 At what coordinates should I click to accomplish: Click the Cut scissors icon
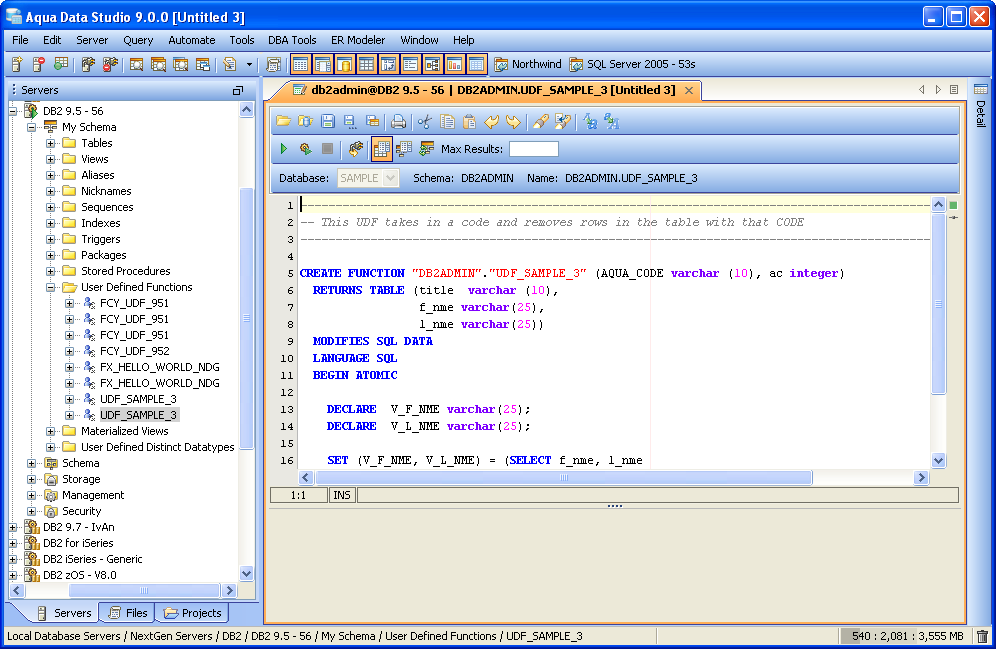tap(424, 121)
